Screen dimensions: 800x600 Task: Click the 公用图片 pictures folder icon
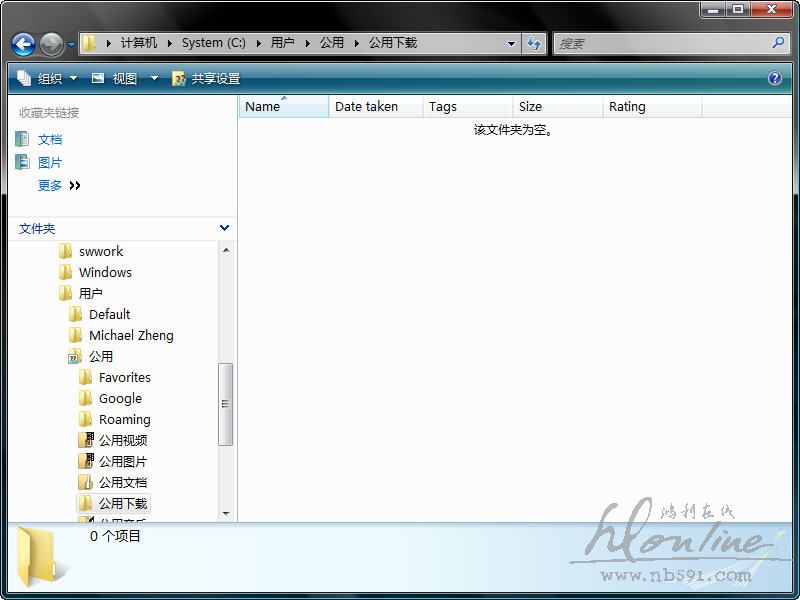point(86,461)
